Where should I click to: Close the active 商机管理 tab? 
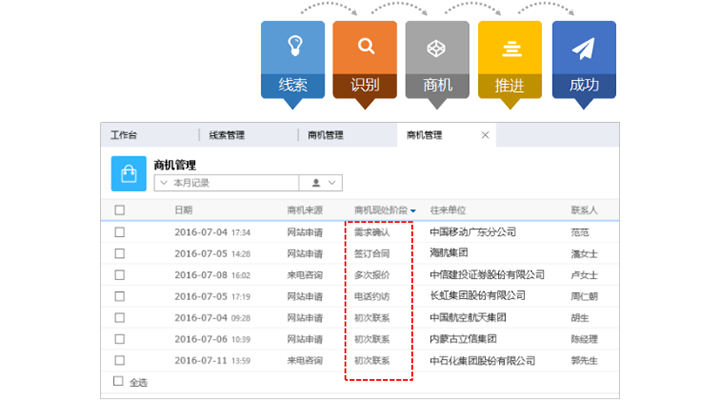(x=485, y=135)
